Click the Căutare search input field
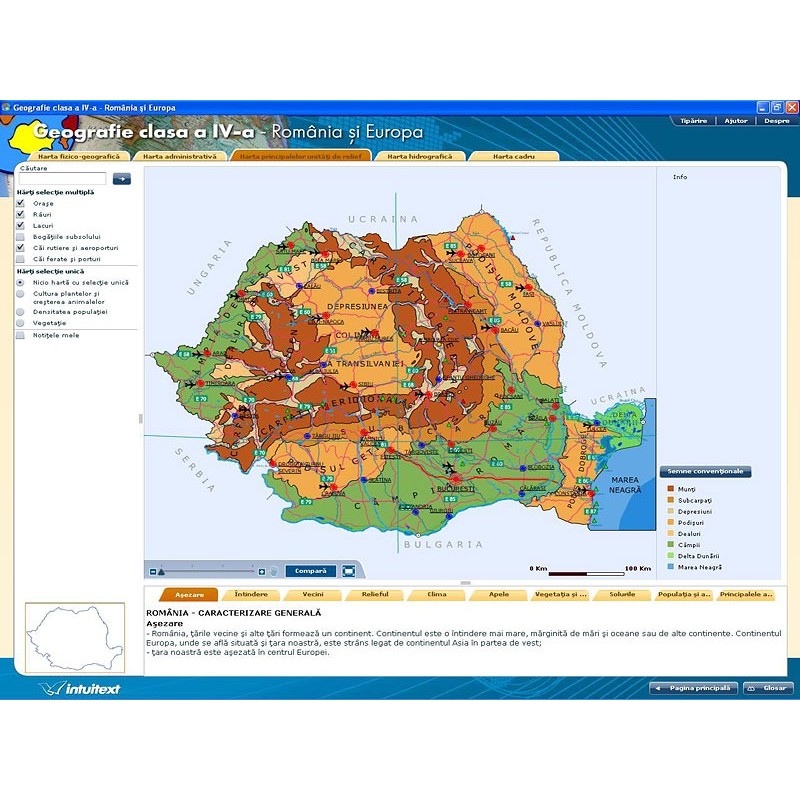The image size is (800, 800). 62,179
